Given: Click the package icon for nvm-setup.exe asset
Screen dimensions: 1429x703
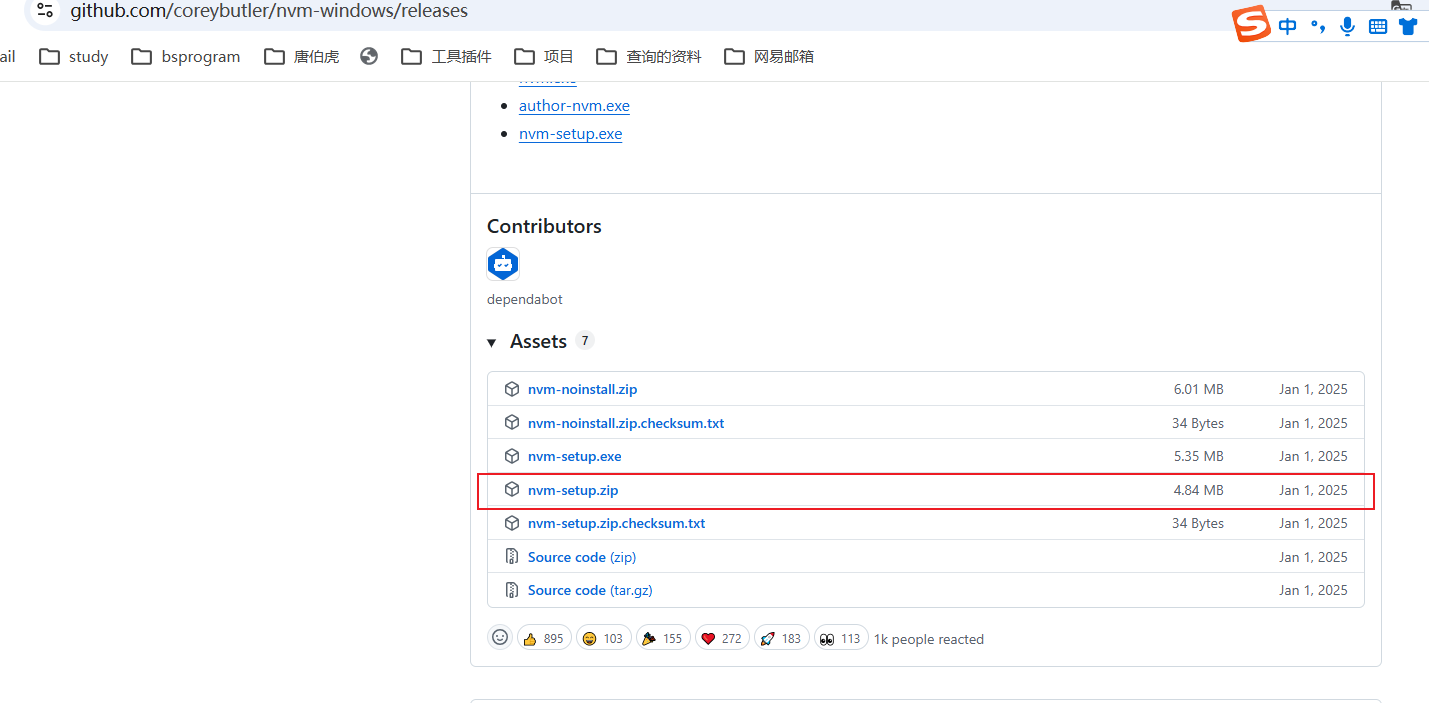Looking at the screenshot, I should 512,456.
